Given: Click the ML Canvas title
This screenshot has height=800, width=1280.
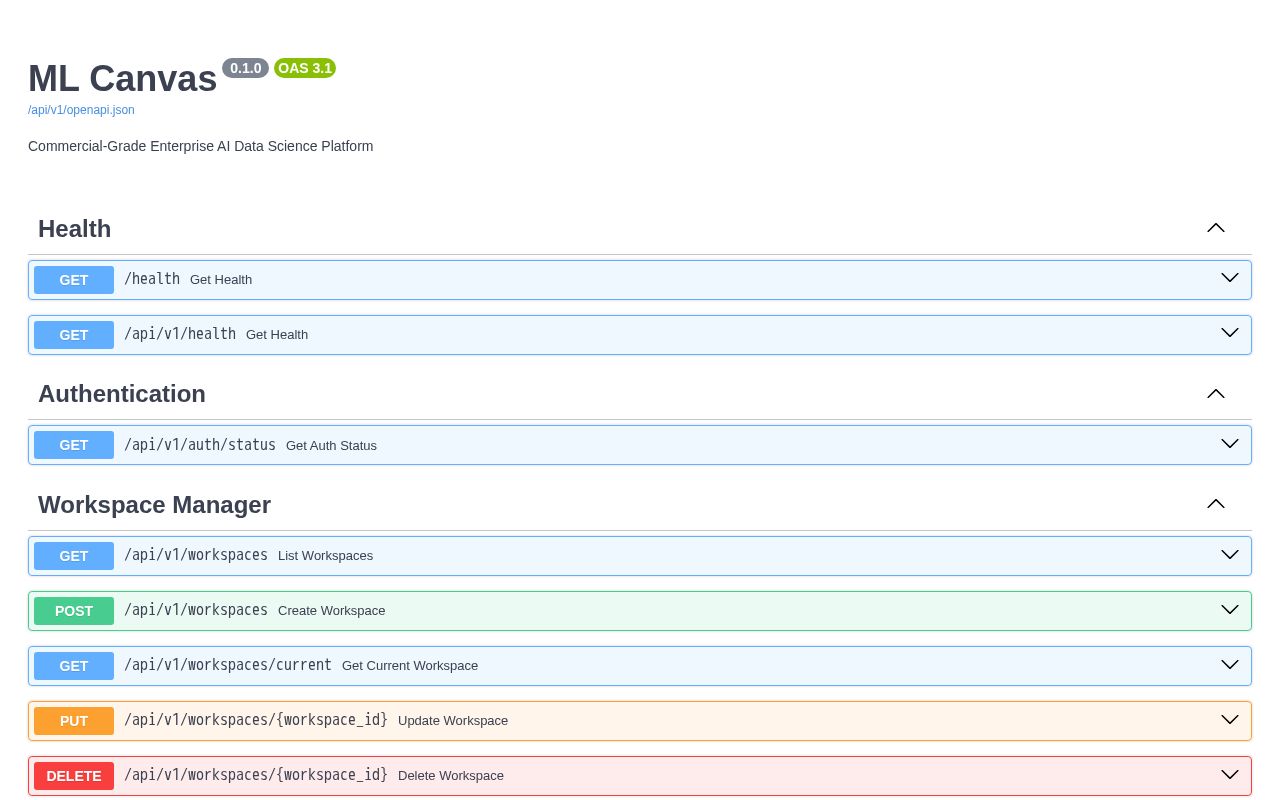Looking at the screenshot, I should point(122,79).
